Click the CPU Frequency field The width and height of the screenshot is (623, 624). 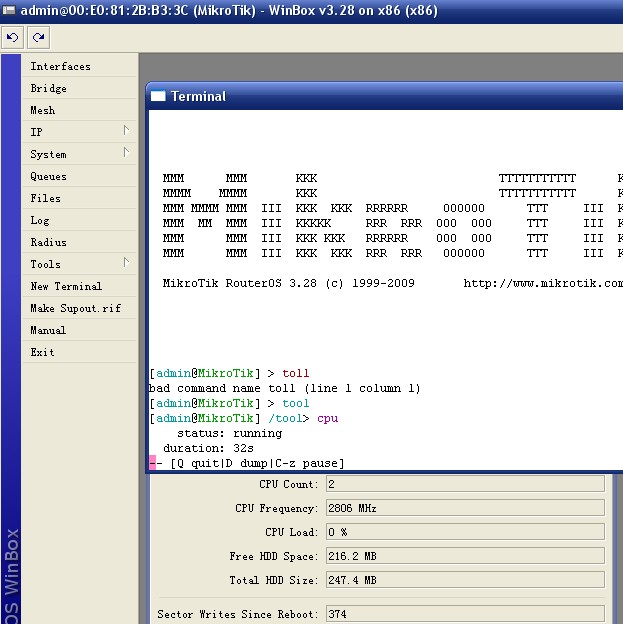pos(465,508)
